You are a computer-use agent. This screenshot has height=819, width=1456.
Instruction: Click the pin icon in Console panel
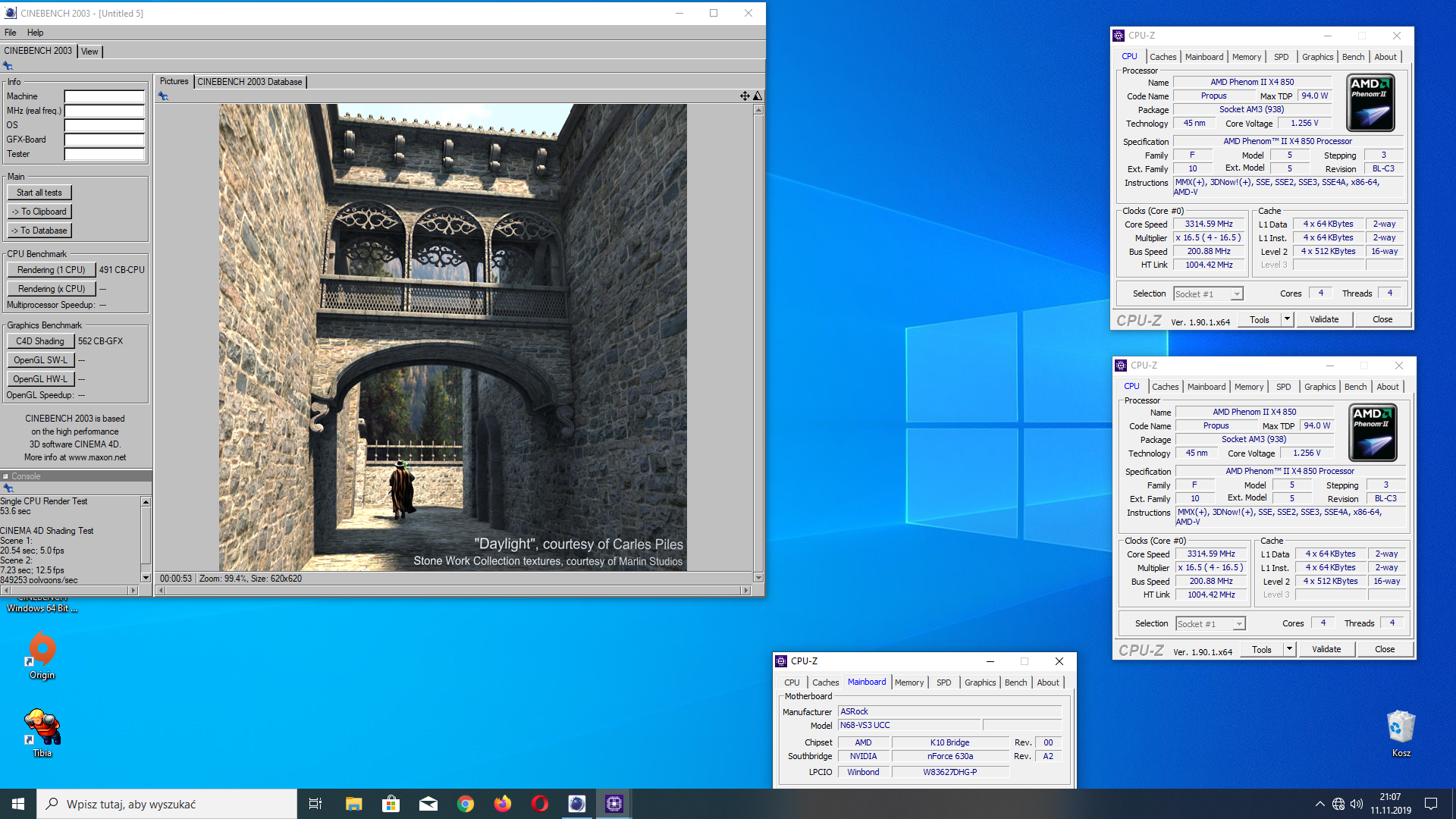(8, 488)
